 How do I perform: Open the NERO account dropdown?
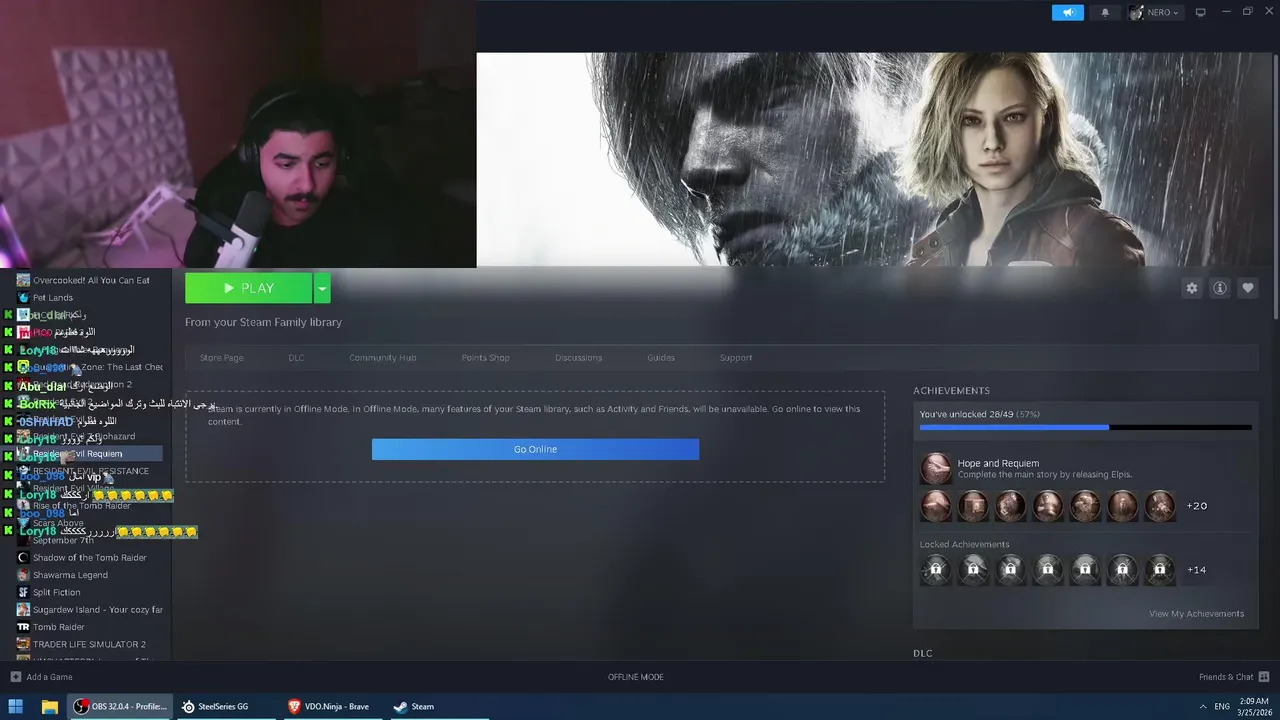[1165, 12]
